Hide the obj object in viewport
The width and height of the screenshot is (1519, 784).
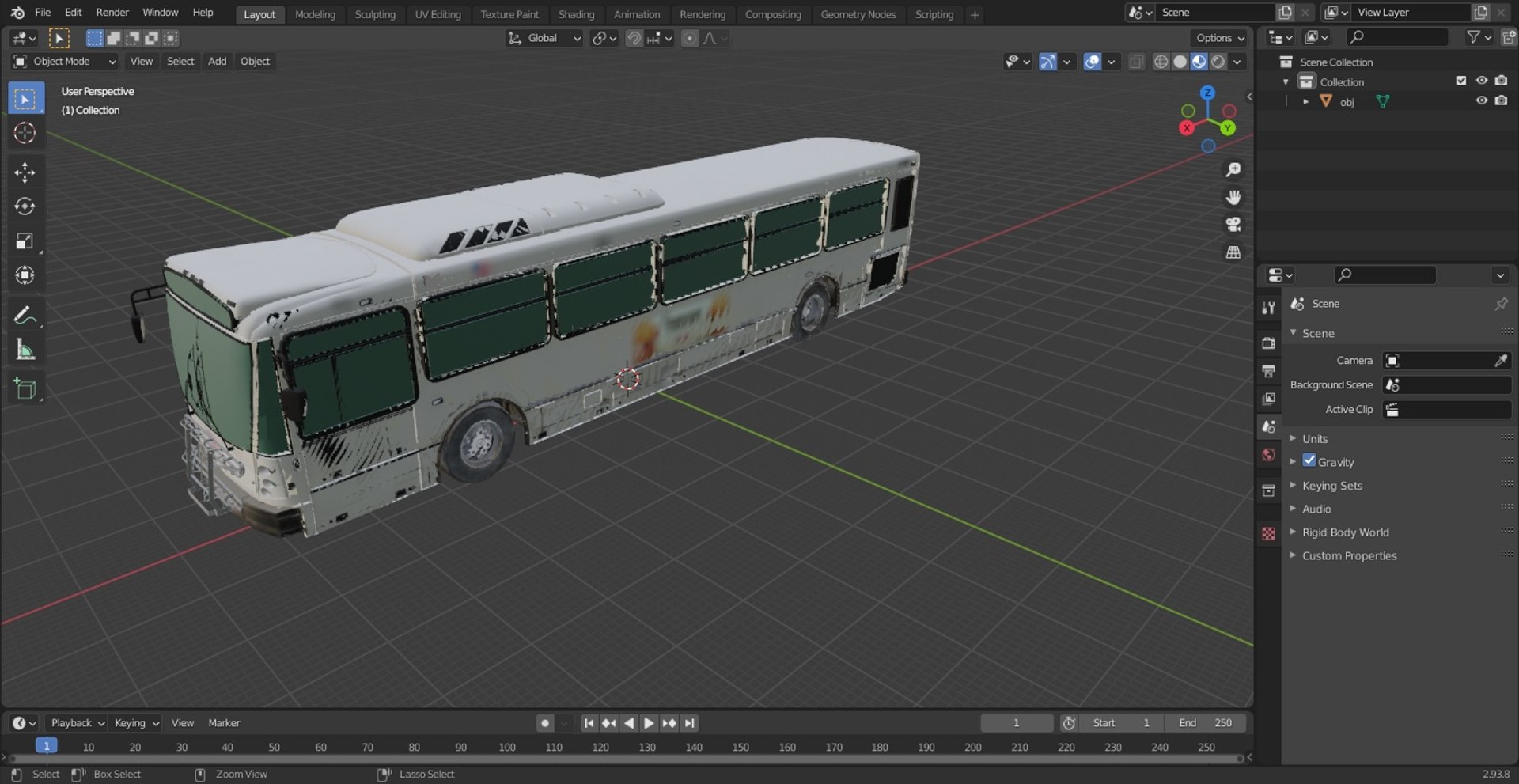(1482, 101)
